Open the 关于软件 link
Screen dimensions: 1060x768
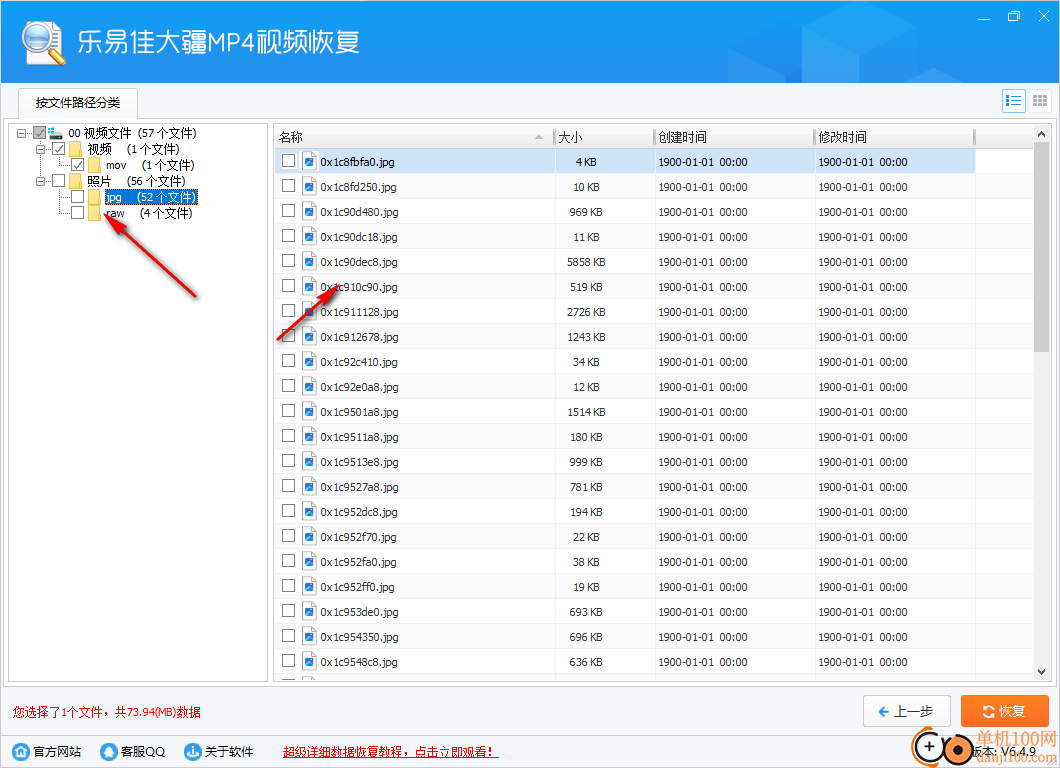[229, 752]
